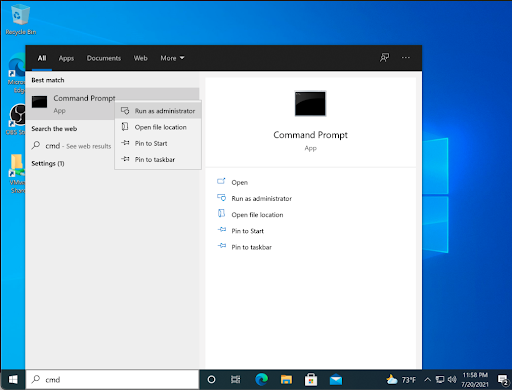
Task: Open the Mail app from taskbar
Action: coord(336,379)
